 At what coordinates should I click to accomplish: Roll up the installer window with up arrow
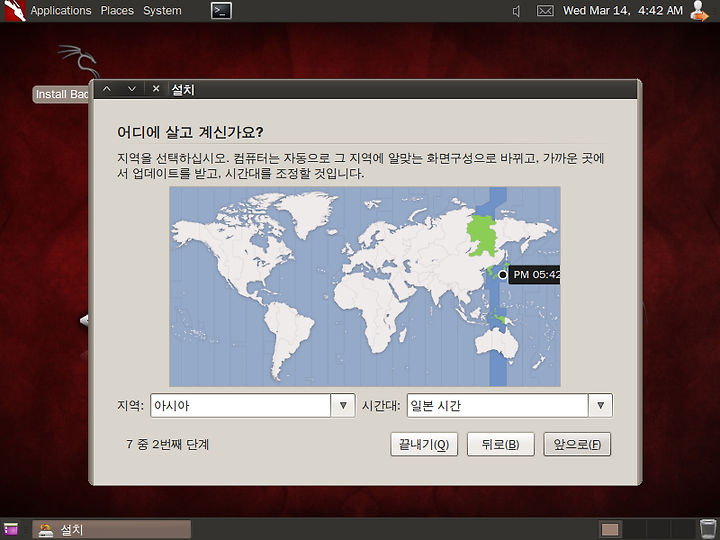click(x=107, y=89)
